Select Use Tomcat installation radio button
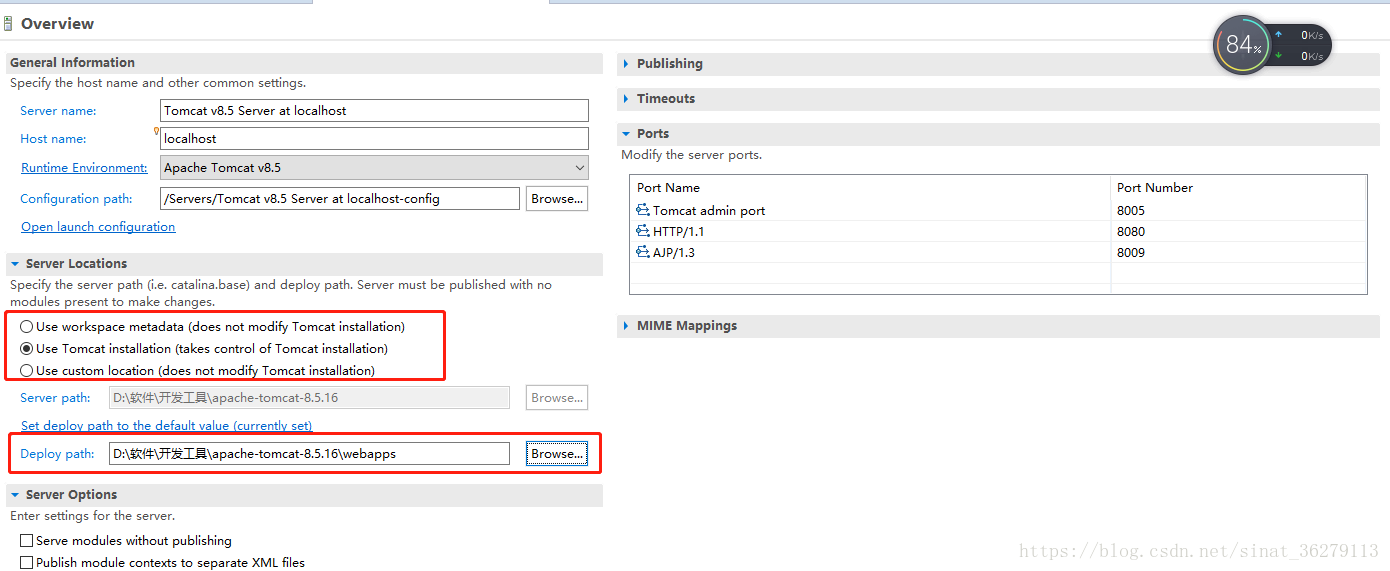Screen dimensions: 1390x571 [x=27, y=348]
